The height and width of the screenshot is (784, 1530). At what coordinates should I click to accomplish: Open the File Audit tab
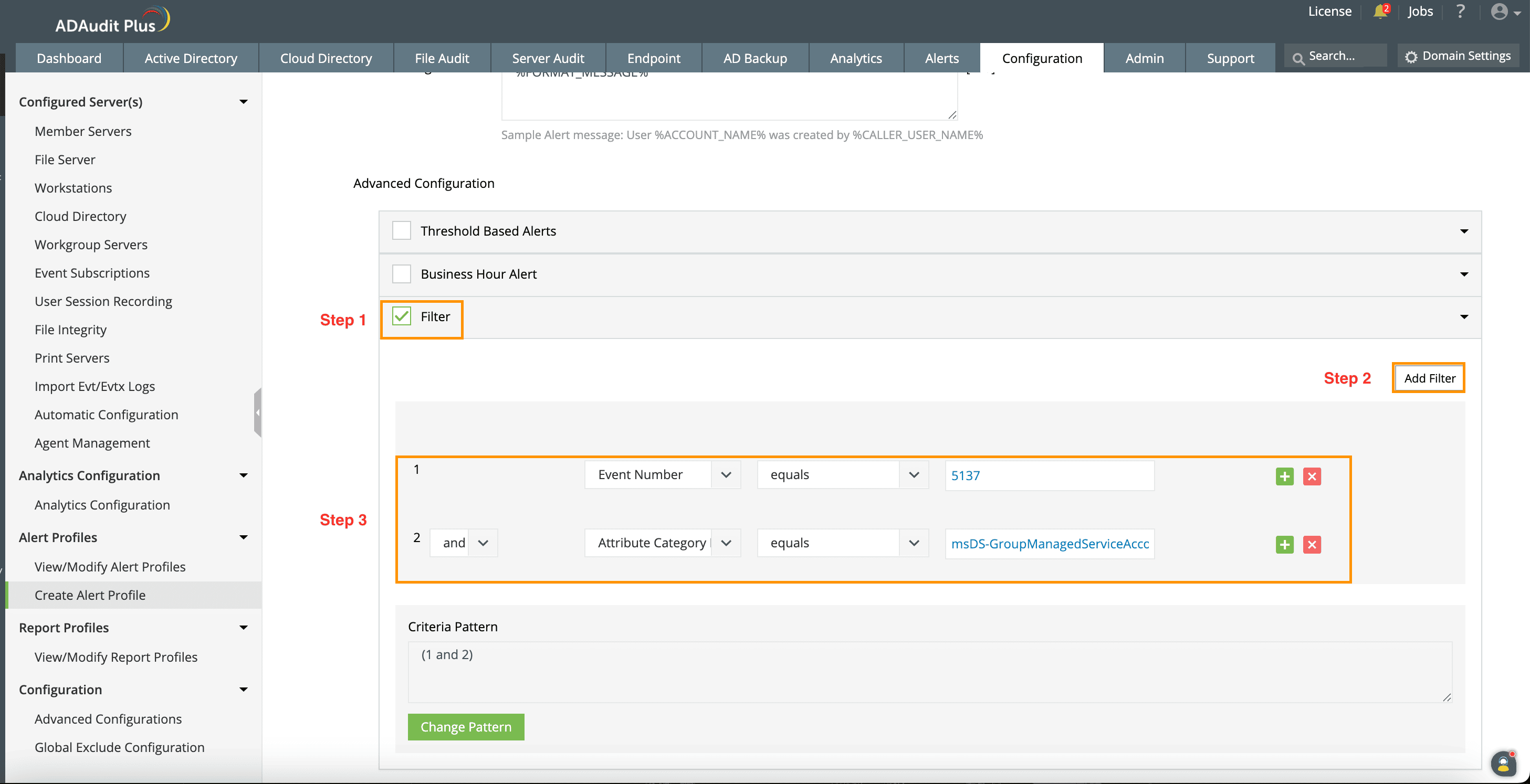click(x=441, y=58)
